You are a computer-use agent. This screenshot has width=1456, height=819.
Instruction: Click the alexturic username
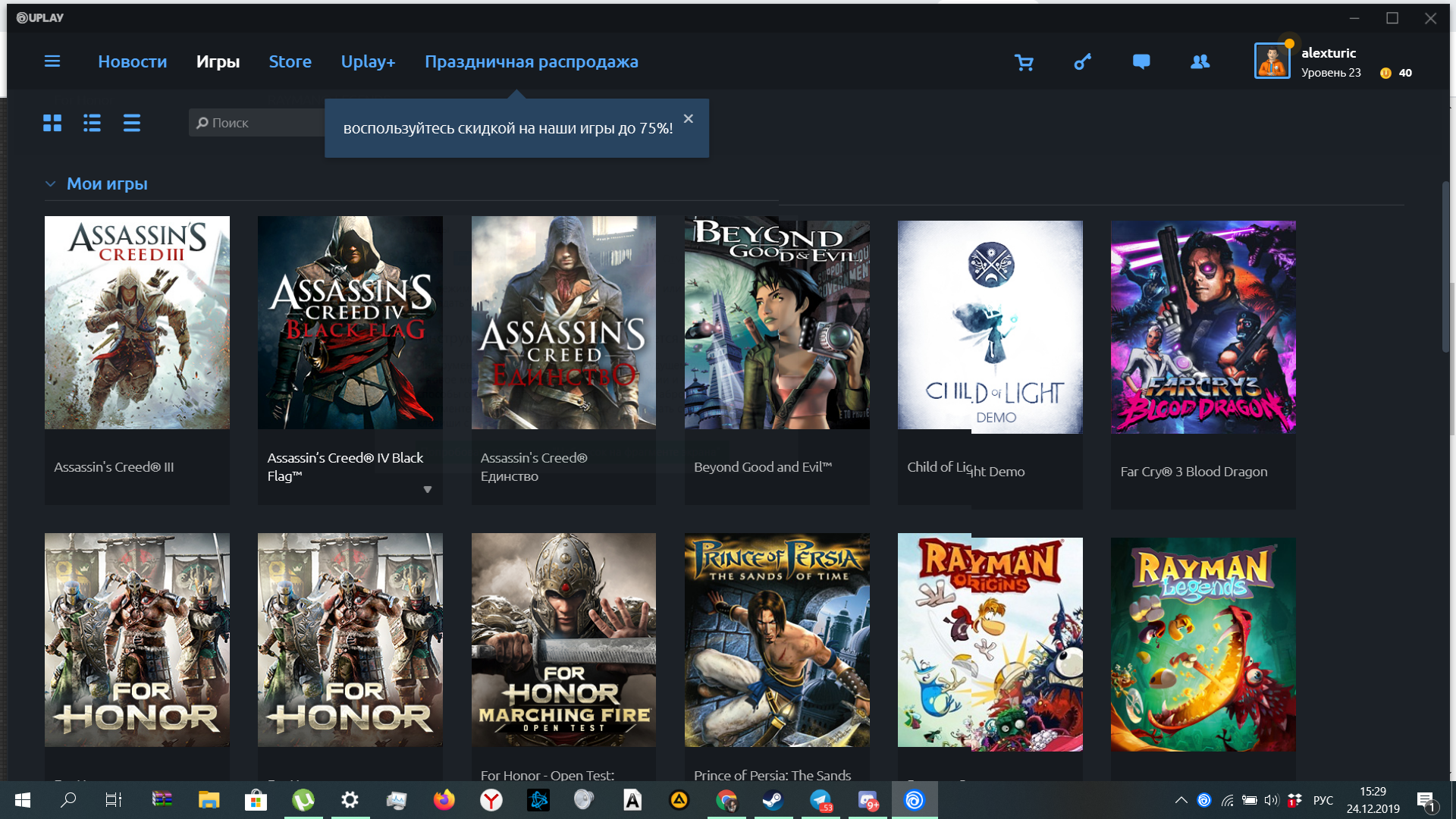pos(1329,53)
